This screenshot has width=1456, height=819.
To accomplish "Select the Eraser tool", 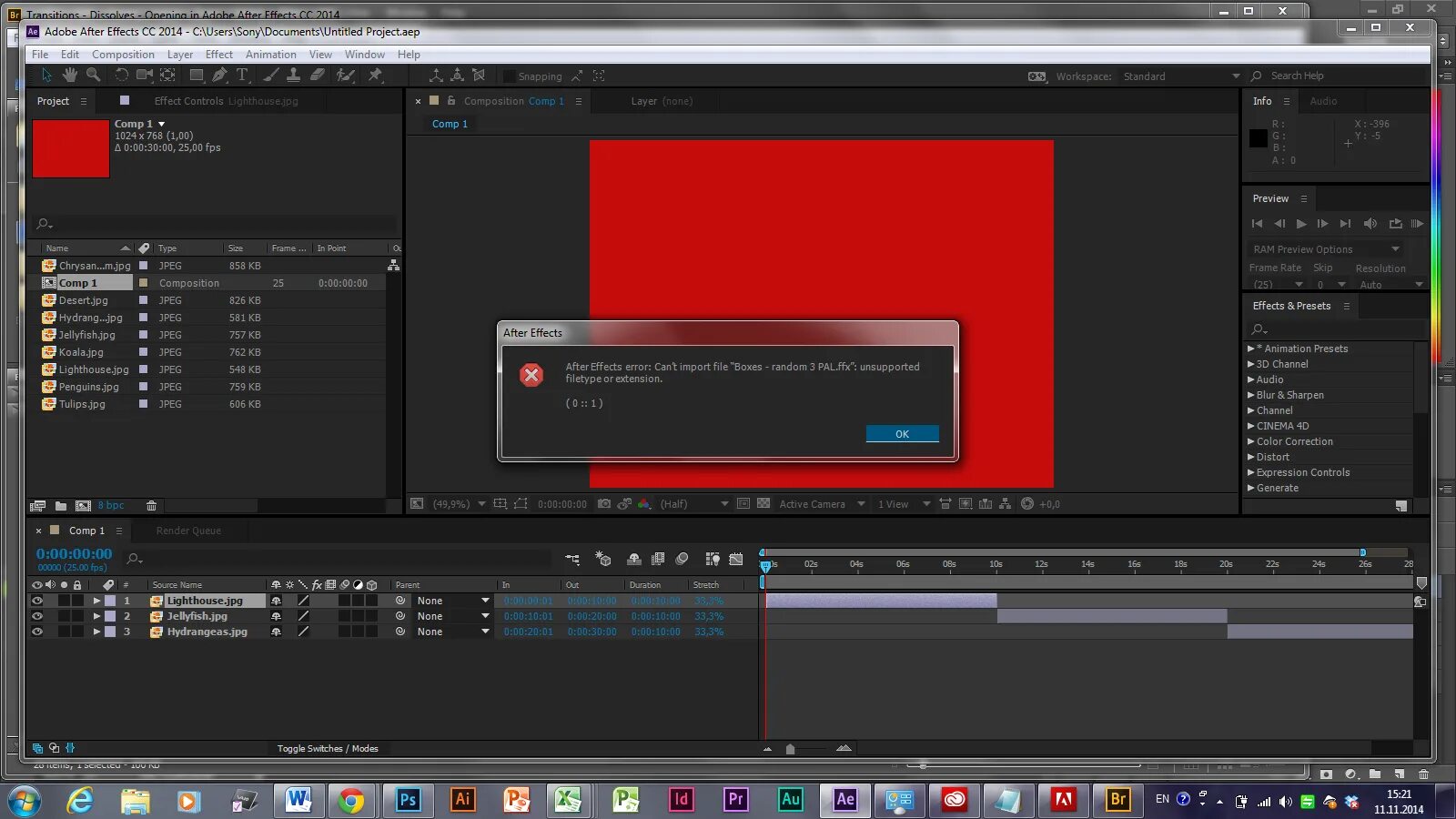I will pyautogui.click(x=318, y=76).
